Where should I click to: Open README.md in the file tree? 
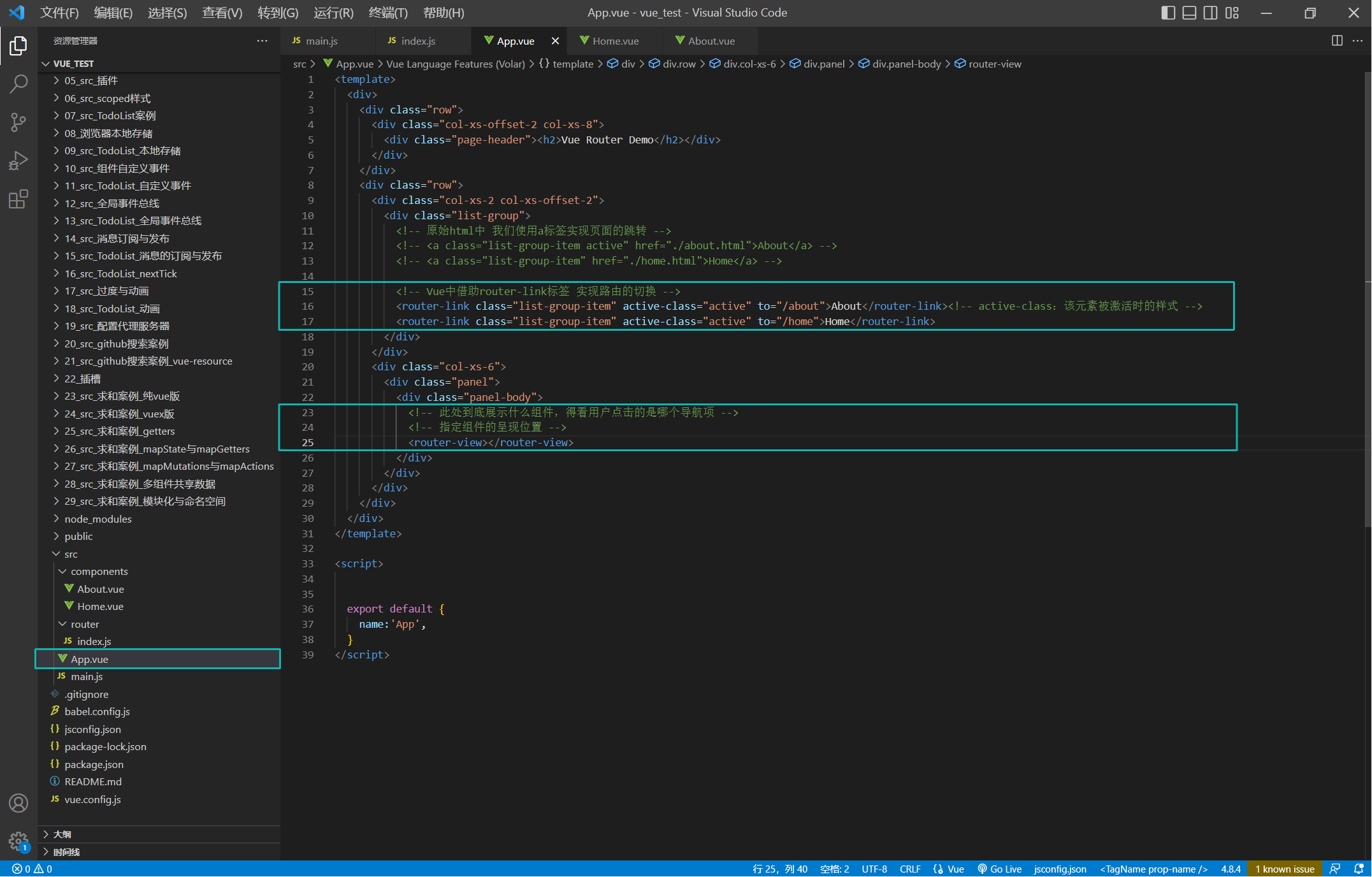point(159,782)
